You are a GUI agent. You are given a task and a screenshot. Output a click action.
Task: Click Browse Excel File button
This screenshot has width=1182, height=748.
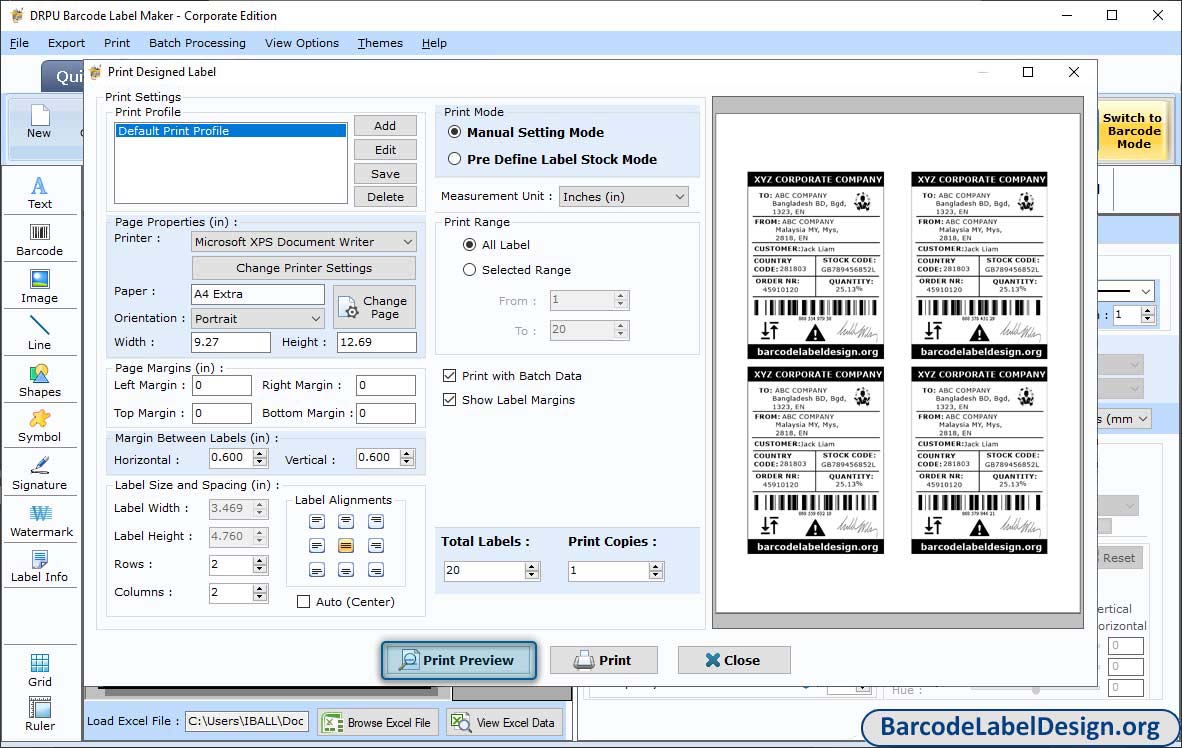[x=377, y=722]
